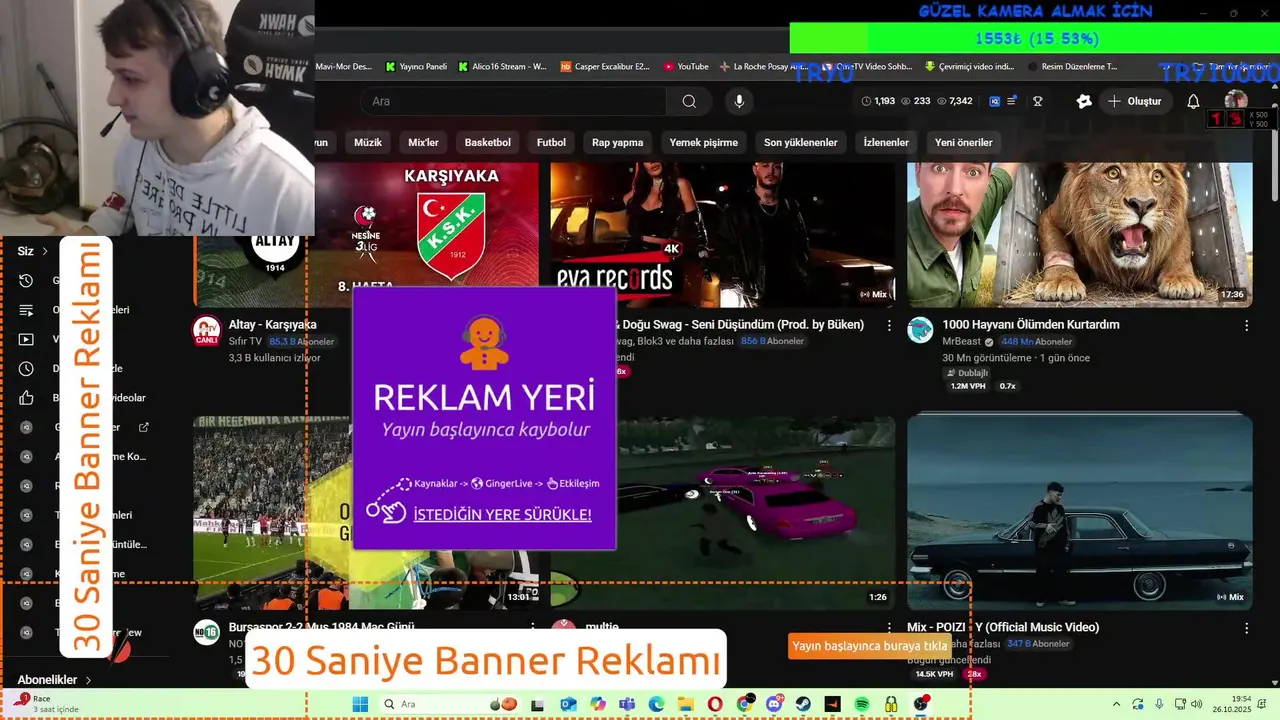This screenshot has width=1280, height=720.
Task: Click the flower-shaped extension icon beside Oluştur
Action: tap(1084, 101)
